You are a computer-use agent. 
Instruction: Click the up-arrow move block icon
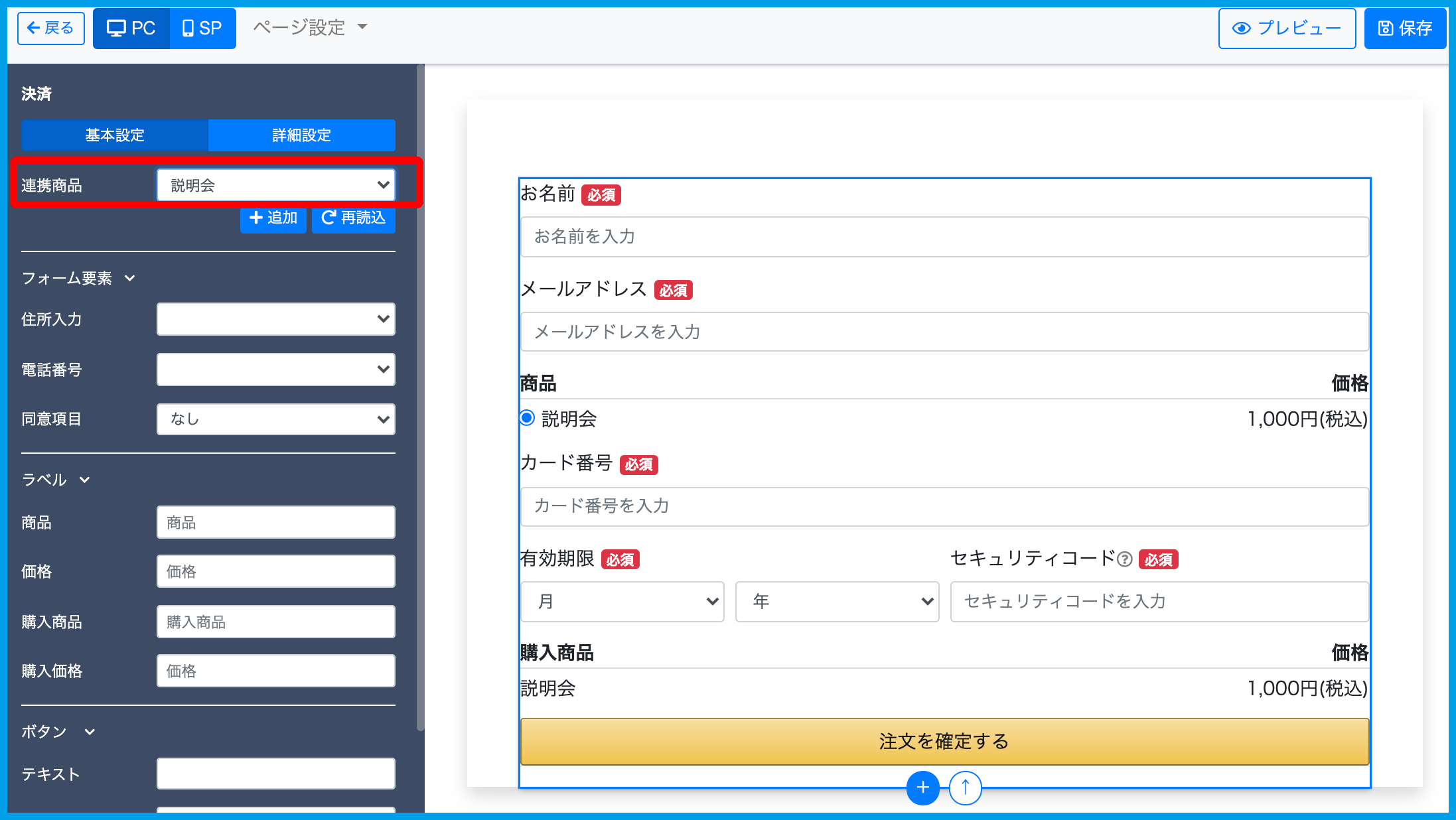coord(965,787)
